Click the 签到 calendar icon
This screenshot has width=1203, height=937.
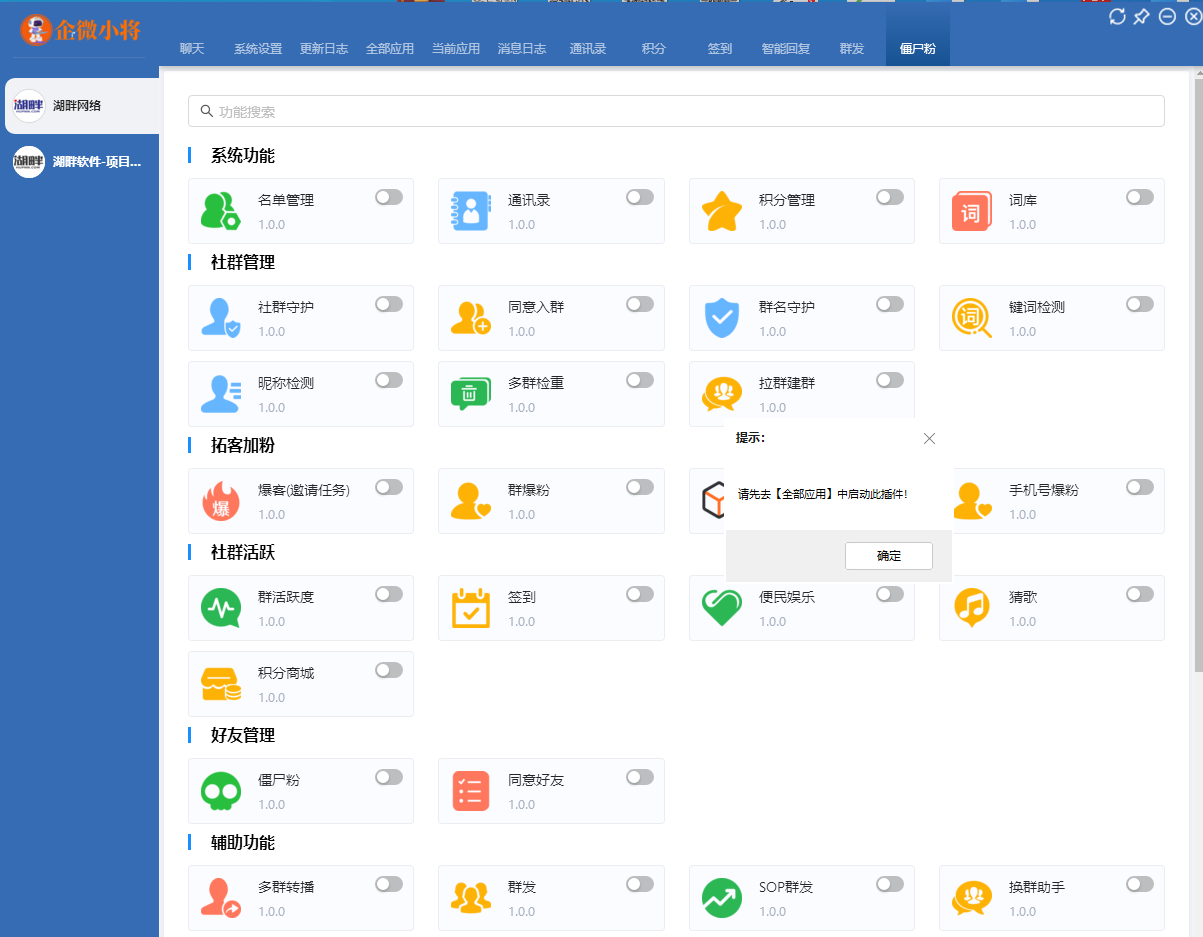(x=471, y=607)
